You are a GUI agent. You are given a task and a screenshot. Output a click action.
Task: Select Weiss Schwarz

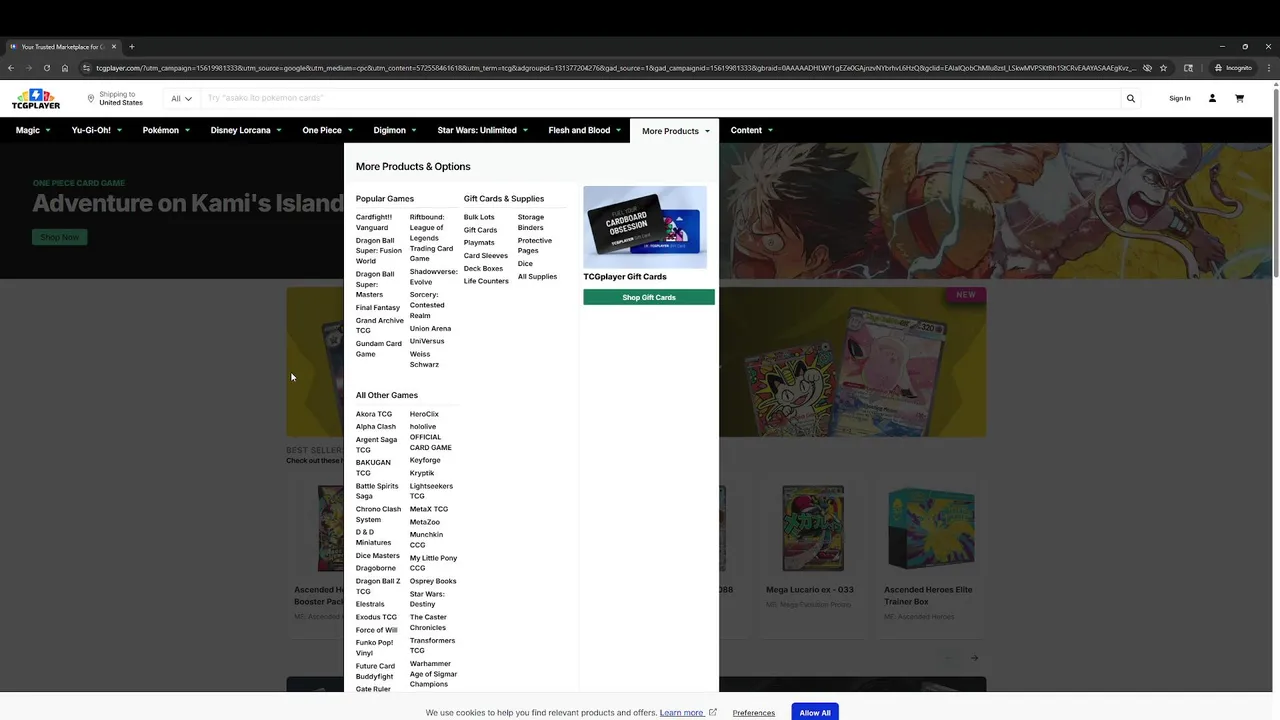(424, 359)
